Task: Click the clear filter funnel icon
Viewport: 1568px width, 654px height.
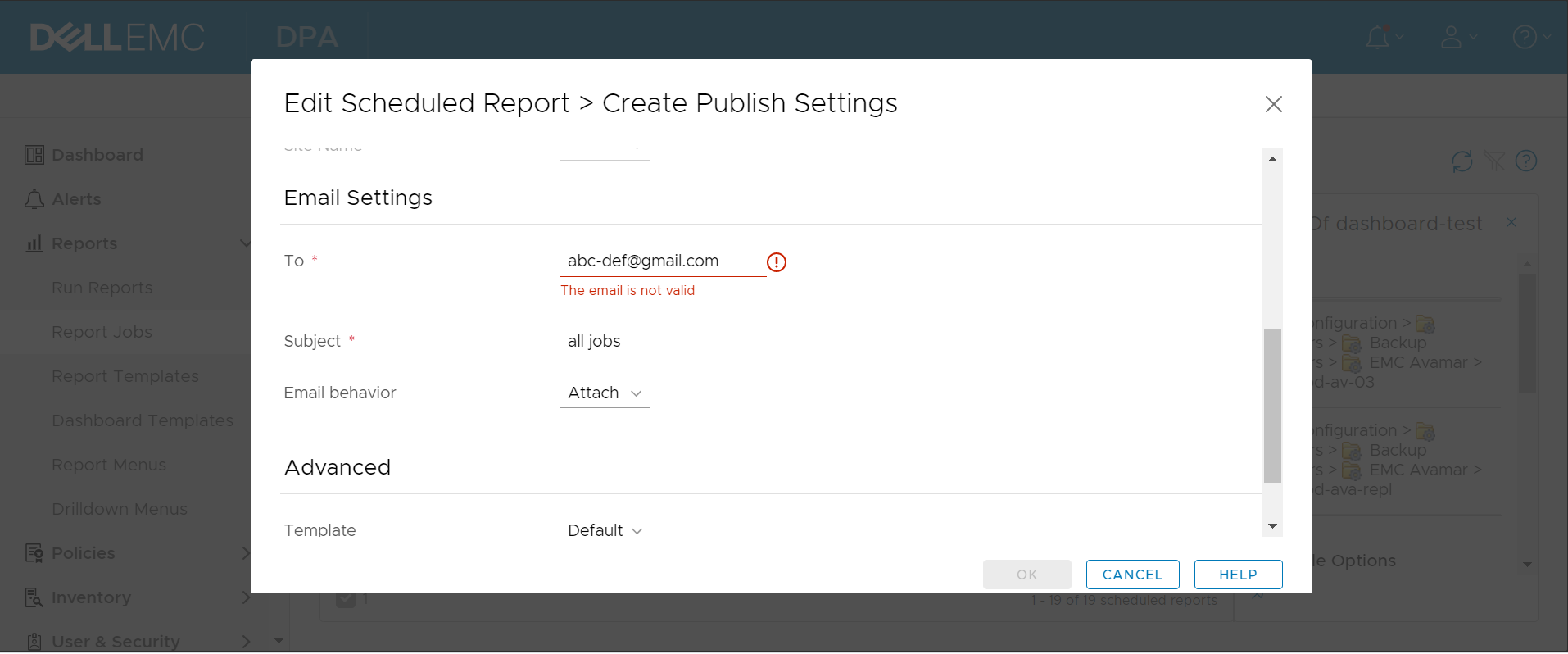Action: tap(1494, 161)
